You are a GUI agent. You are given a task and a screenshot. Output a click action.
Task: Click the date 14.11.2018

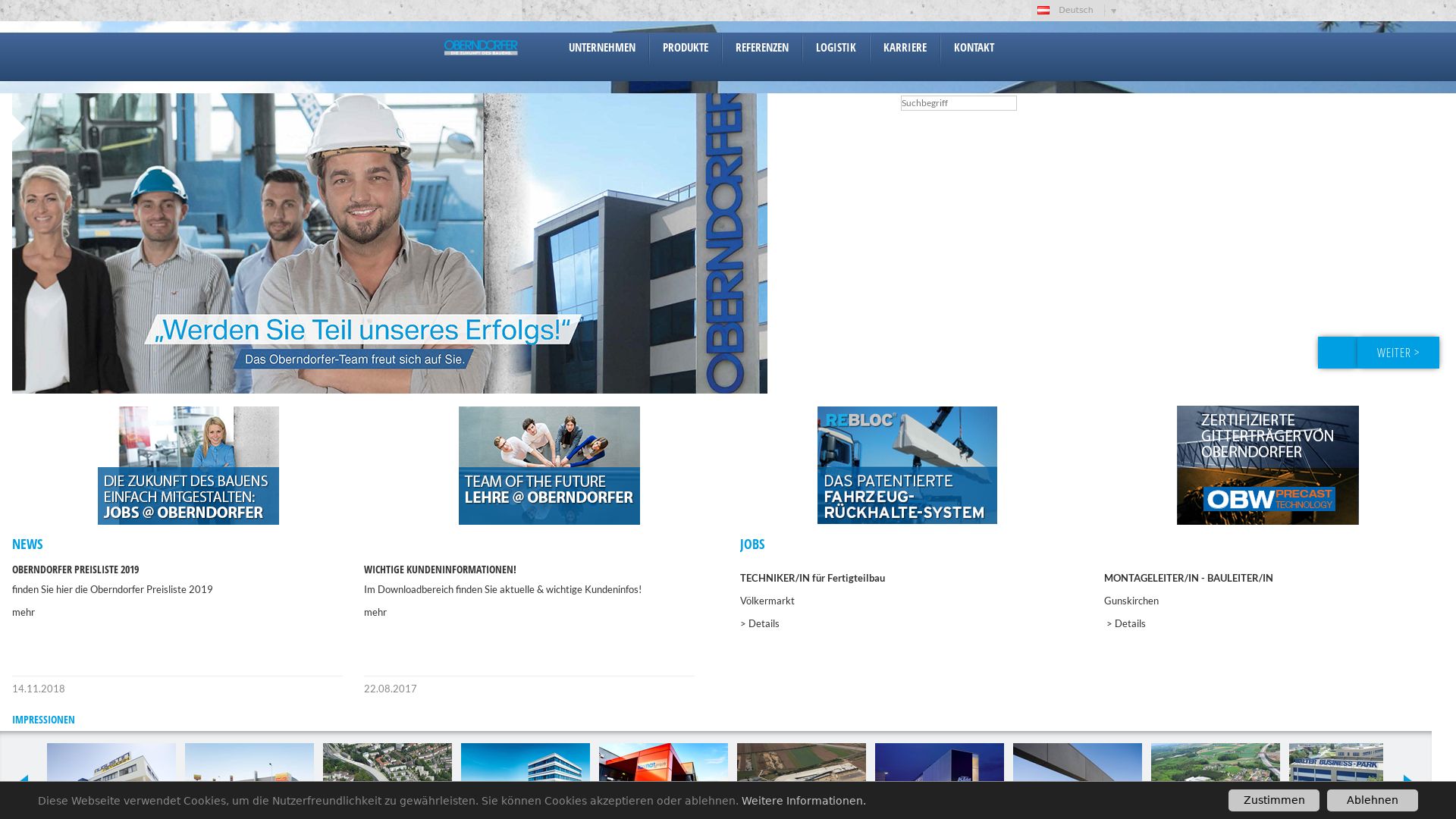(39, 689)
